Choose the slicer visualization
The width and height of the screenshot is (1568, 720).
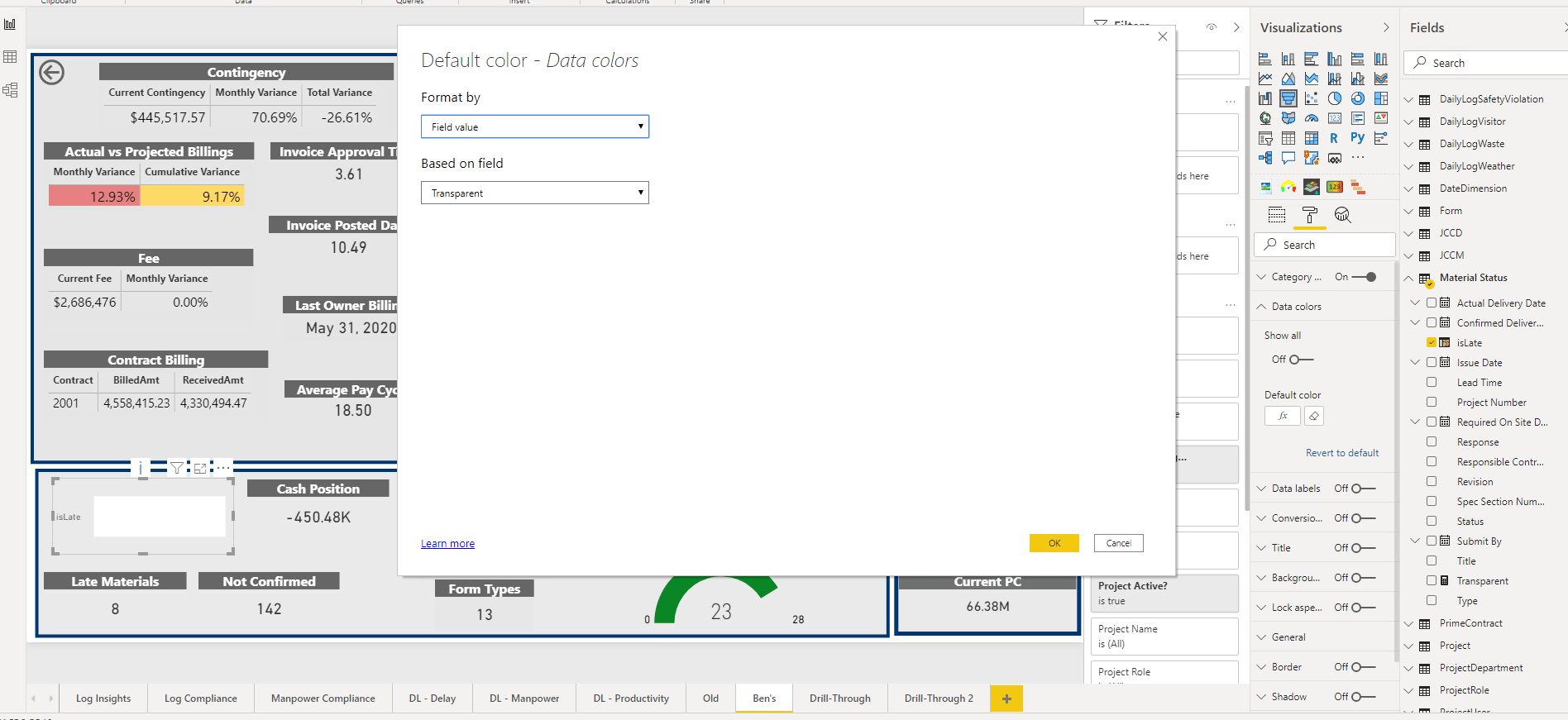pyautogui.click(x=1265, y=138)
